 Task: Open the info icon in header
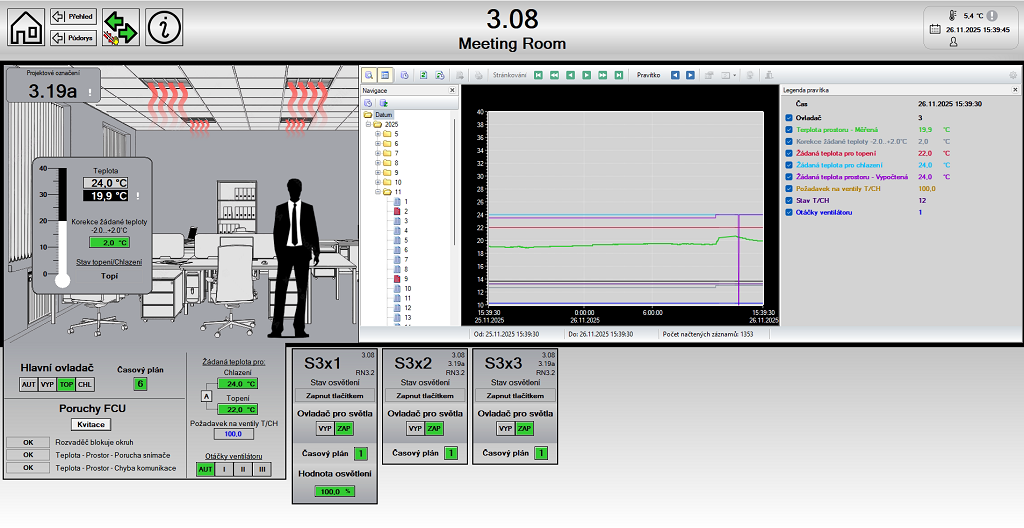(164, 27)
